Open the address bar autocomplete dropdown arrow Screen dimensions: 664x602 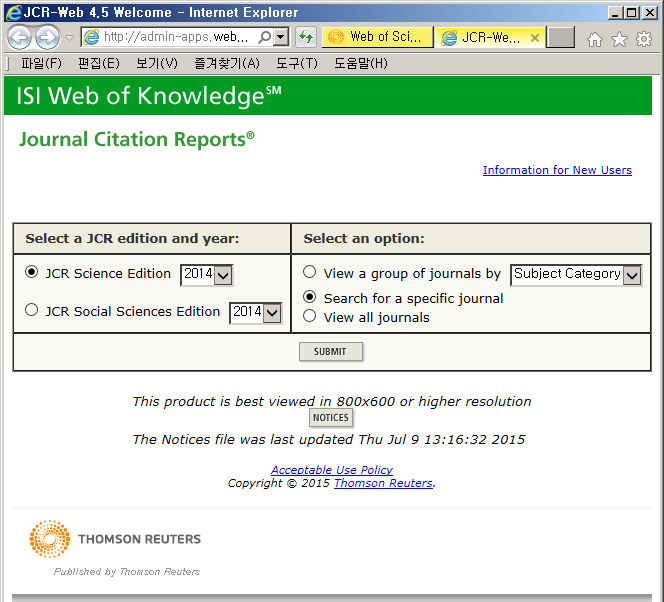pos(281,37)
